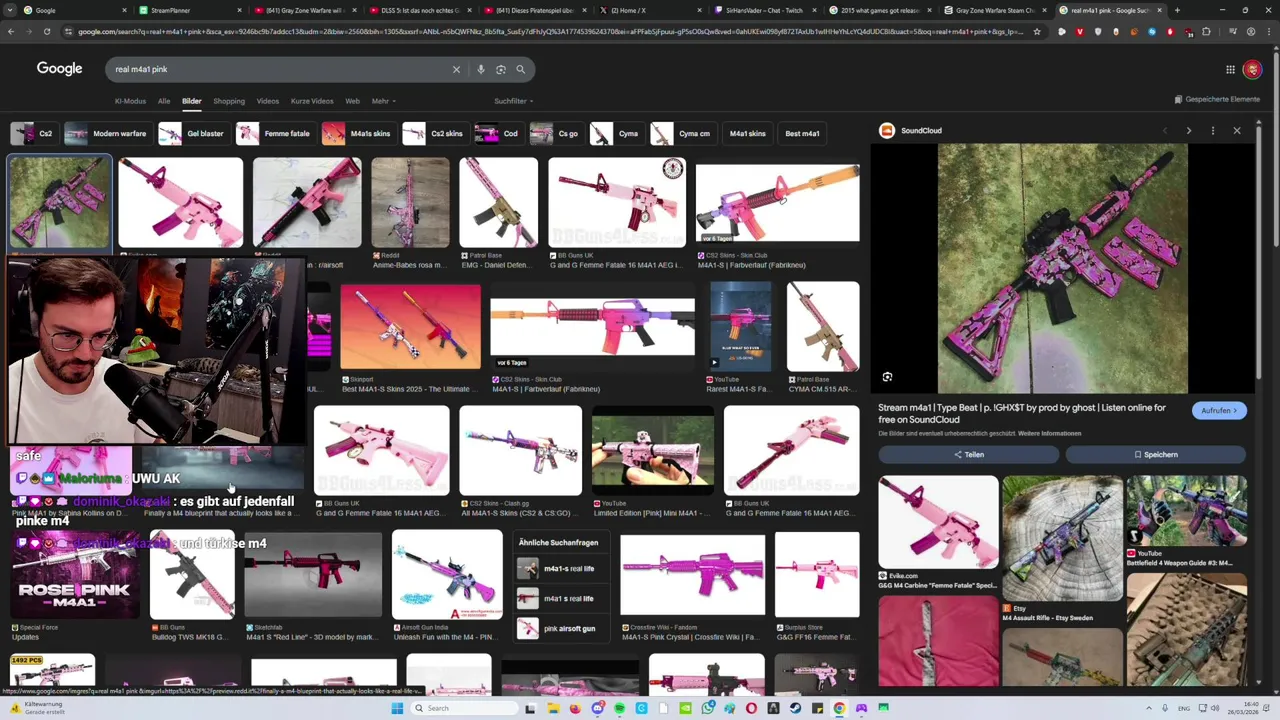Select the Cod filter chip
1280x720 pixels.
pyautogui.click(x=498, y=133)
